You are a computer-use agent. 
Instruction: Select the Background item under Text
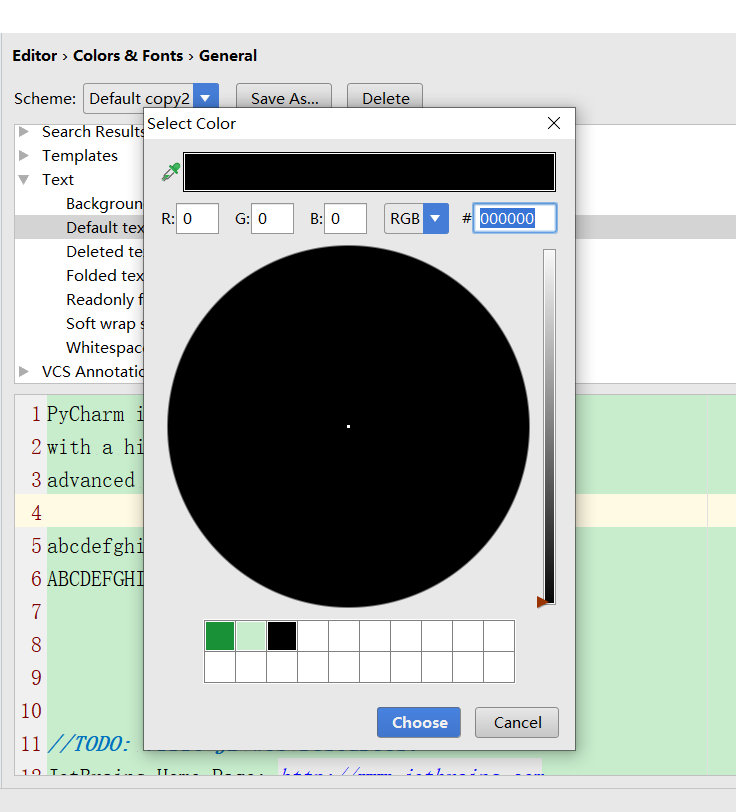click(x=105, y=204)
